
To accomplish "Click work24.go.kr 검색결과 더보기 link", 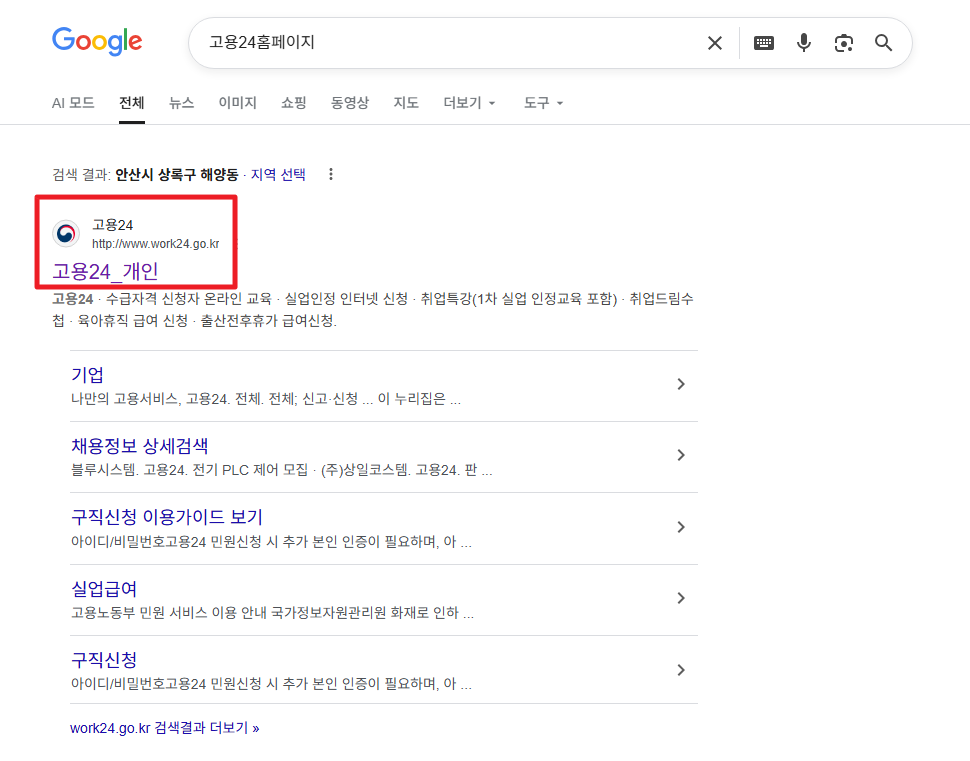I will [164, 728].
